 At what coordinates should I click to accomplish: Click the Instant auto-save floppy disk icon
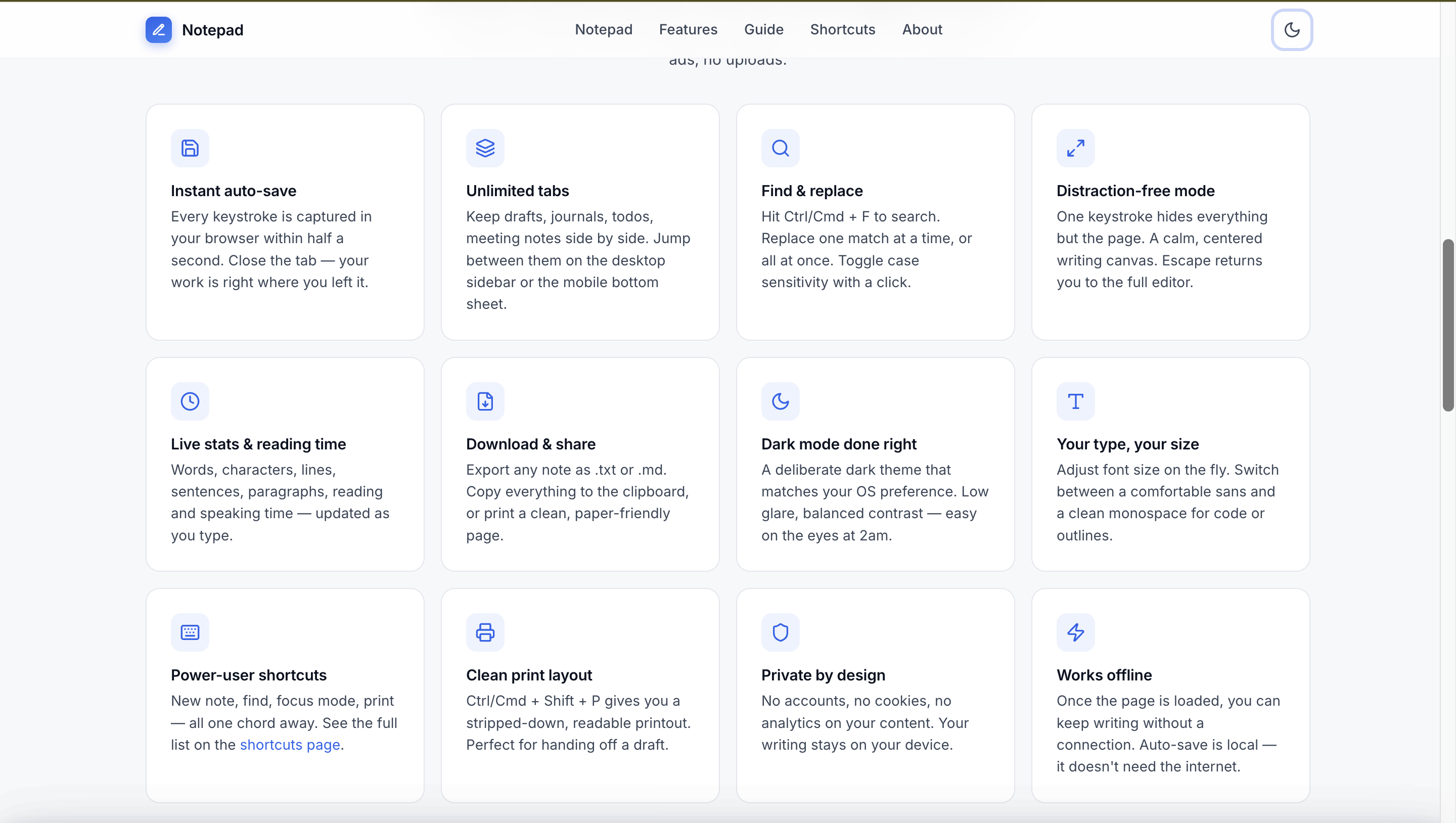click(190, 148)
